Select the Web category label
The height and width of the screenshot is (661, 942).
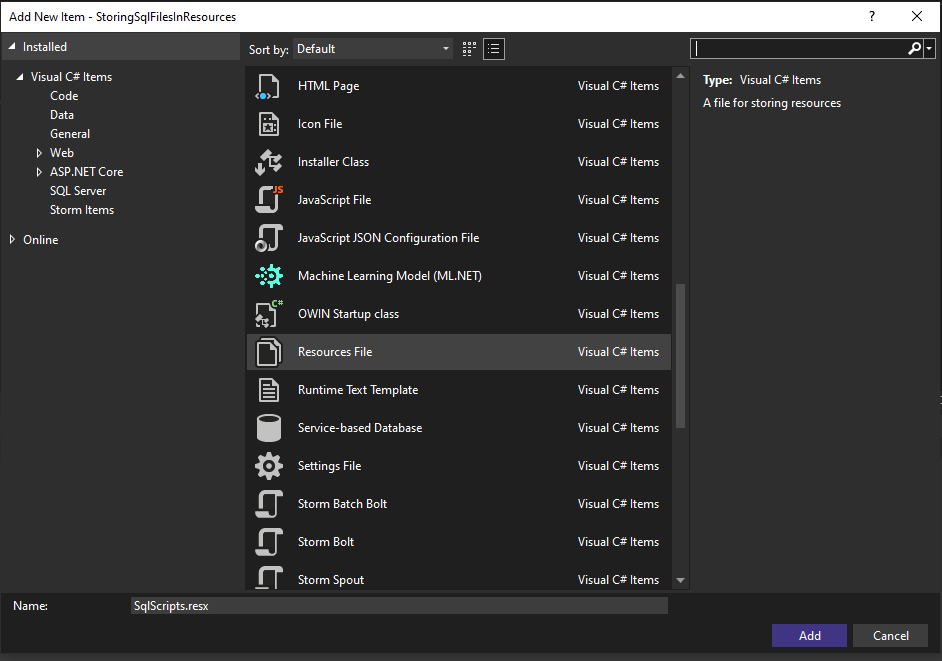click(x=62, y=153)
